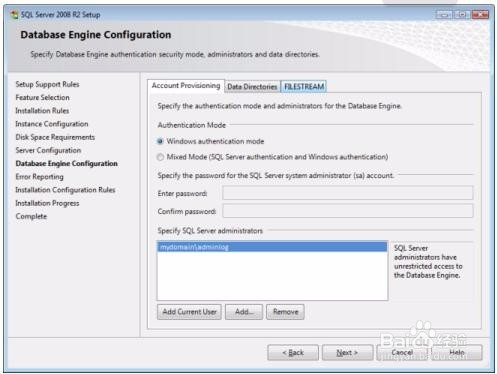The image size is (497, 374).
Task: Minimize the setup window
Action: point(444,14)
